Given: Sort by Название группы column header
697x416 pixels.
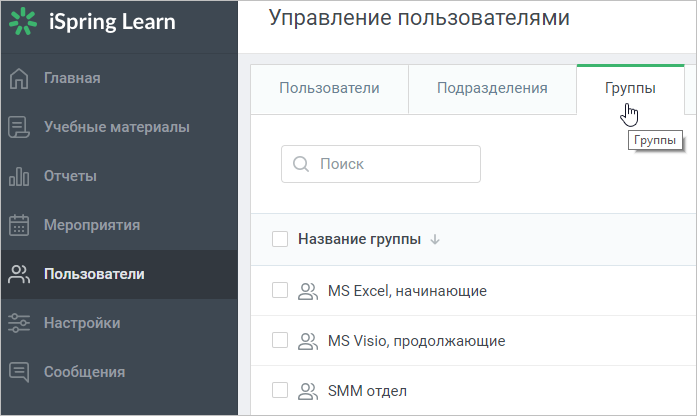Looking at the screenshot, I should click(359, 239).
